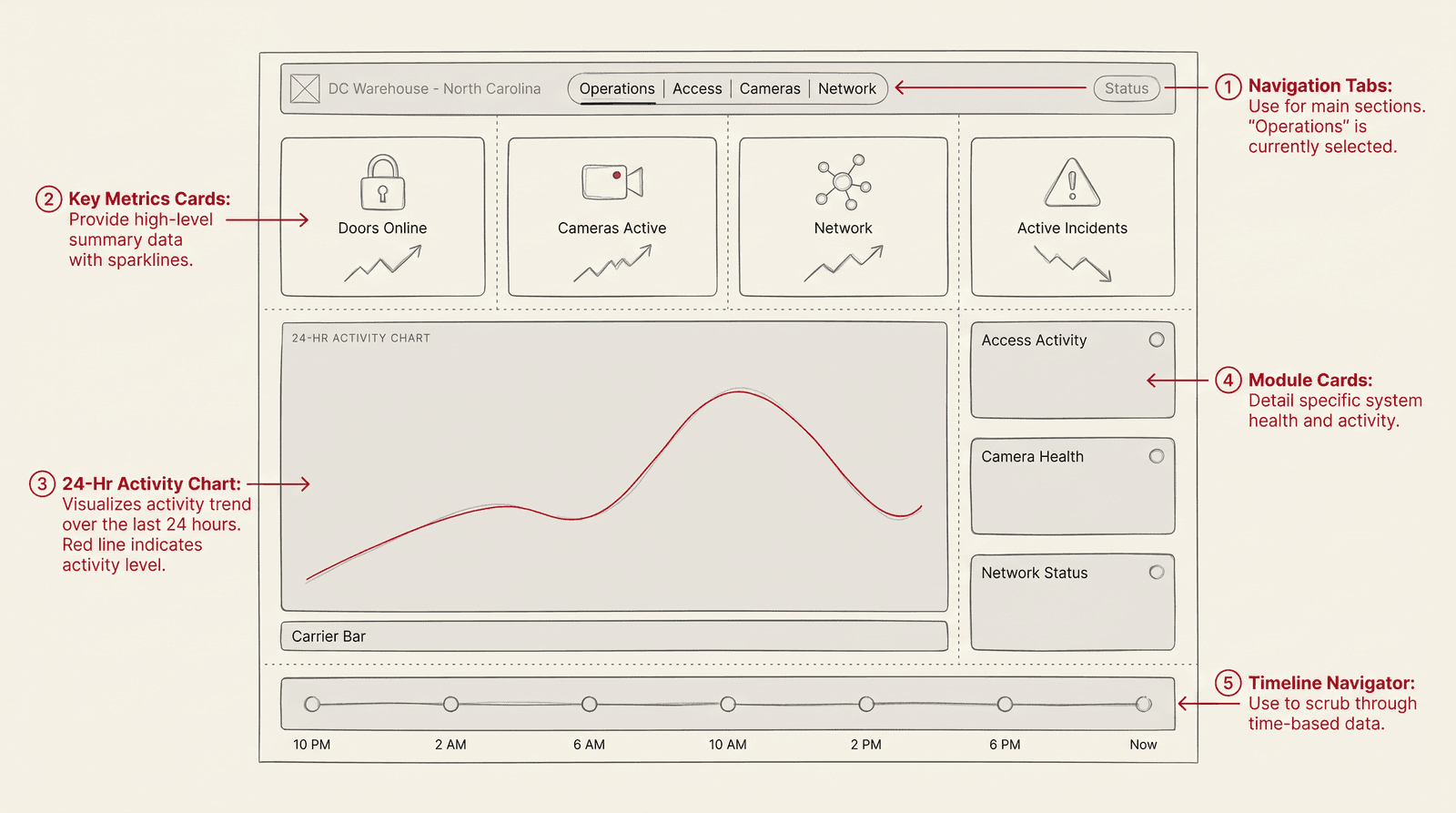Click the padlock icon in Doors Online card
This screenshot has height=813, width=1456.
click(383, 183)
